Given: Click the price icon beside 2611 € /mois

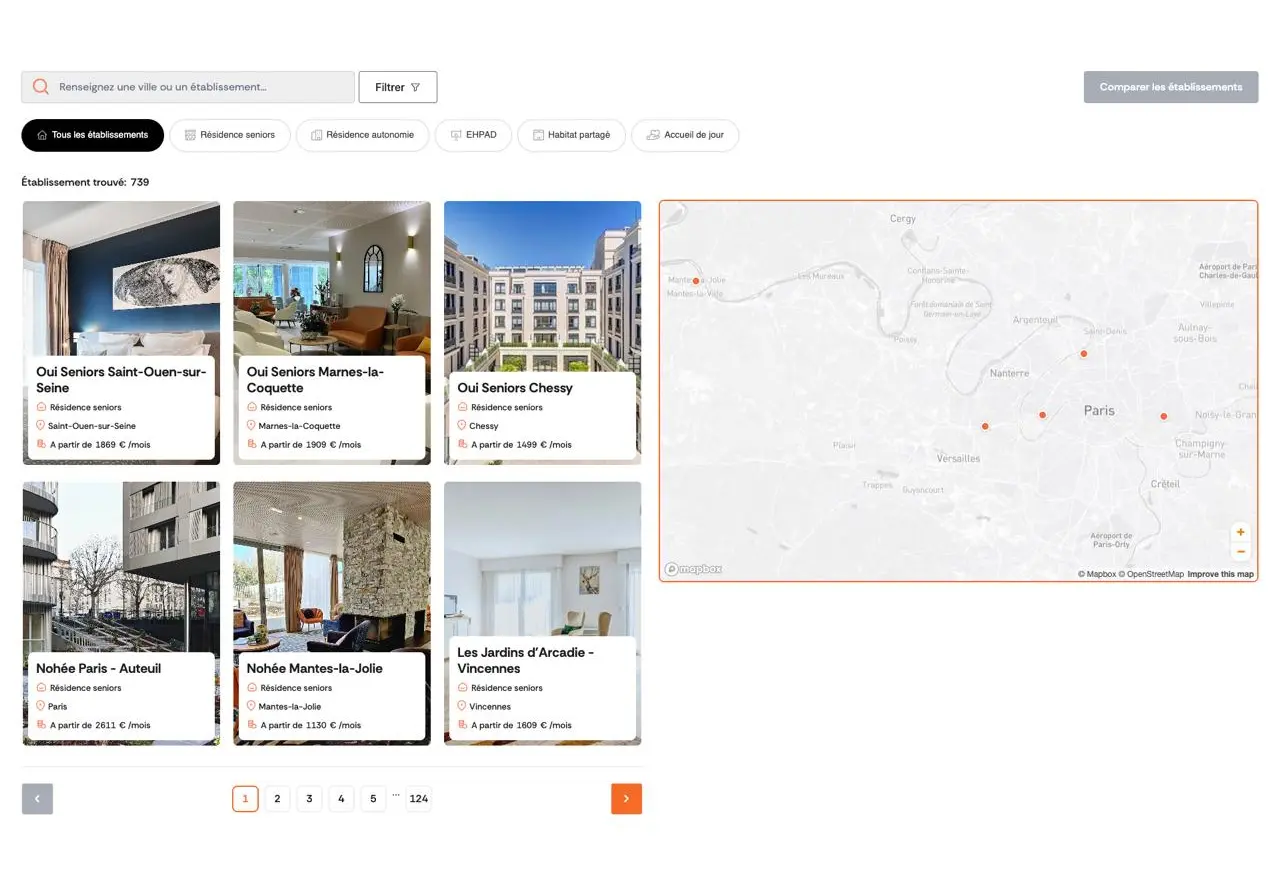Looking at the screenshot, I should 41,725.
